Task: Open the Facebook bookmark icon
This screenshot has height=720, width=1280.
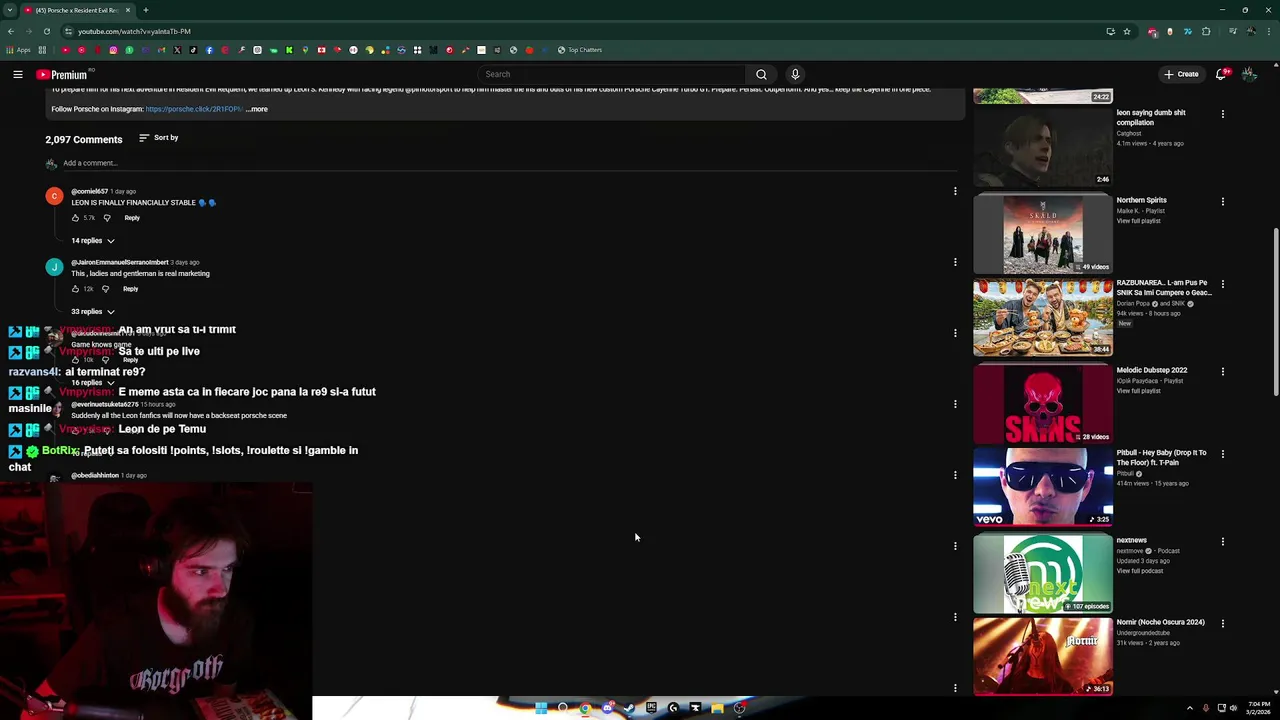Action: point(209,50)
